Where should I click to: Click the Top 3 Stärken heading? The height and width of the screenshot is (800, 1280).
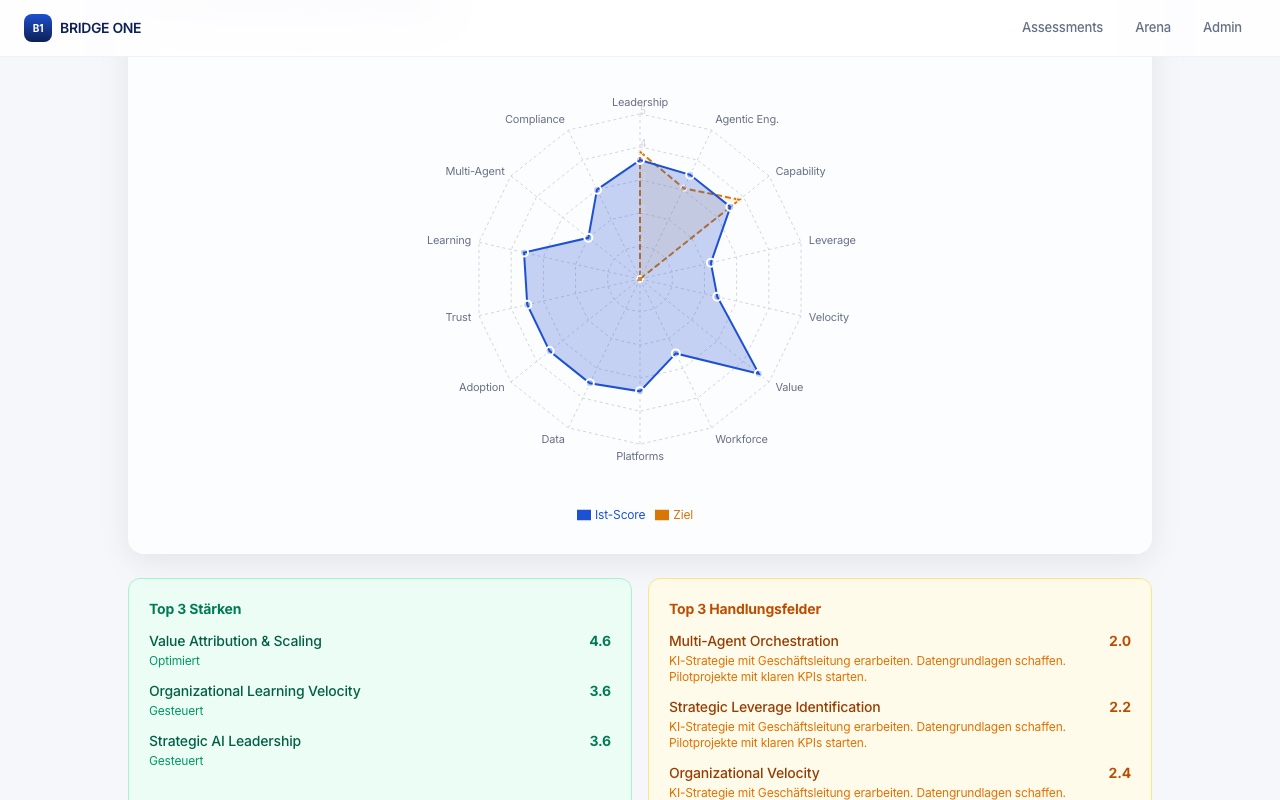(x=195, y=609)
